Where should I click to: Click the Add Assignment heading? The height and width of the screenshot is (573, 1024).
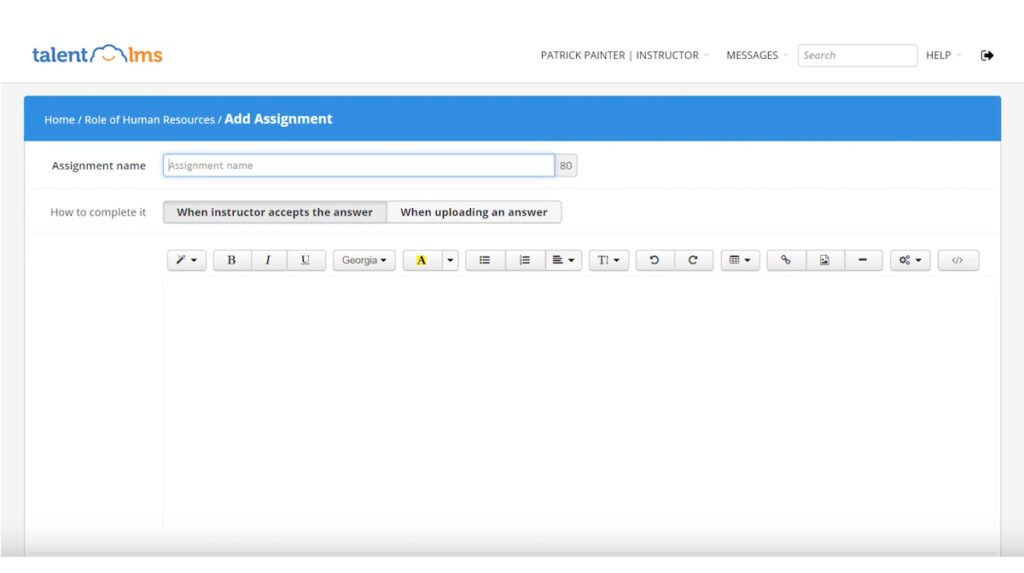point(278,119)
